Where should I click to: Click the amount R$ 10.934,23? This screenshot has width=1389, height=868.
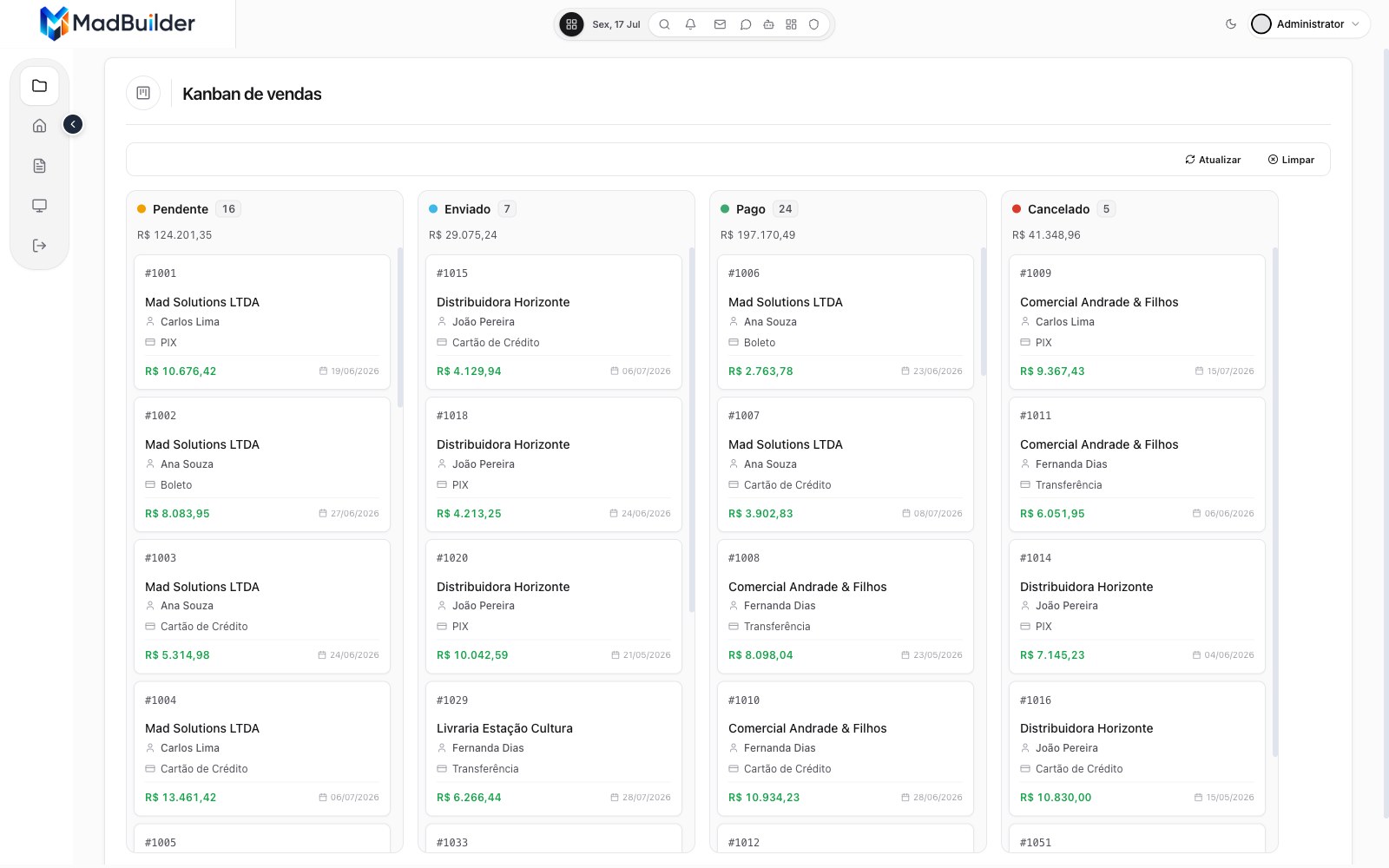(764, 798)
